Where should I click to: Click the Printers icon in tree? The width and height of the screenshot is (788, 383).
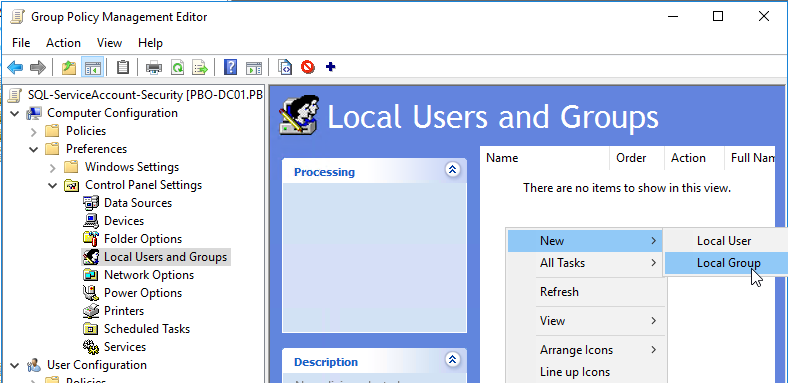pos(91,311)
